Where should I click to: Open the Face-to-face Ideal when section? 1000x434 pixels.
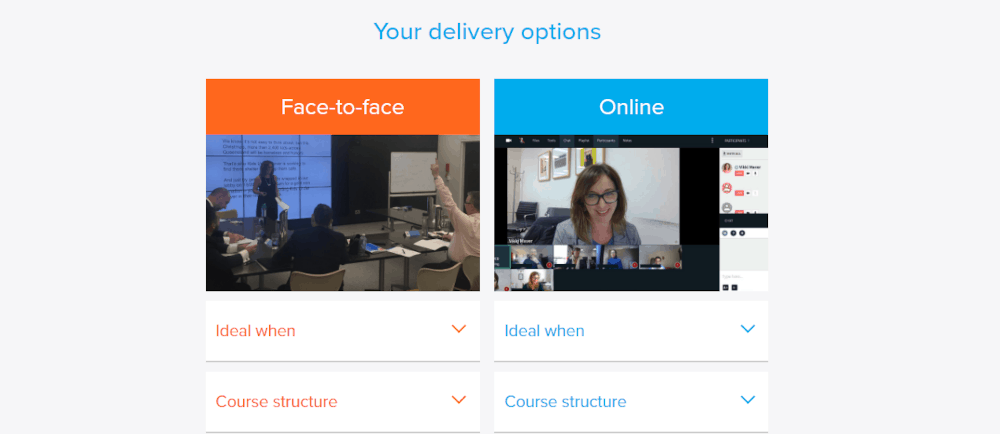coord(342,331)
